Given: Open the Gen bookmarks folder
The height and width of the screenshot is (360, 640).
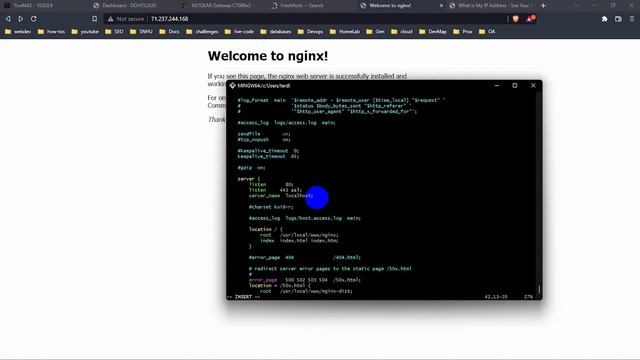Looking at the screenshot, I should click(376, 31).
